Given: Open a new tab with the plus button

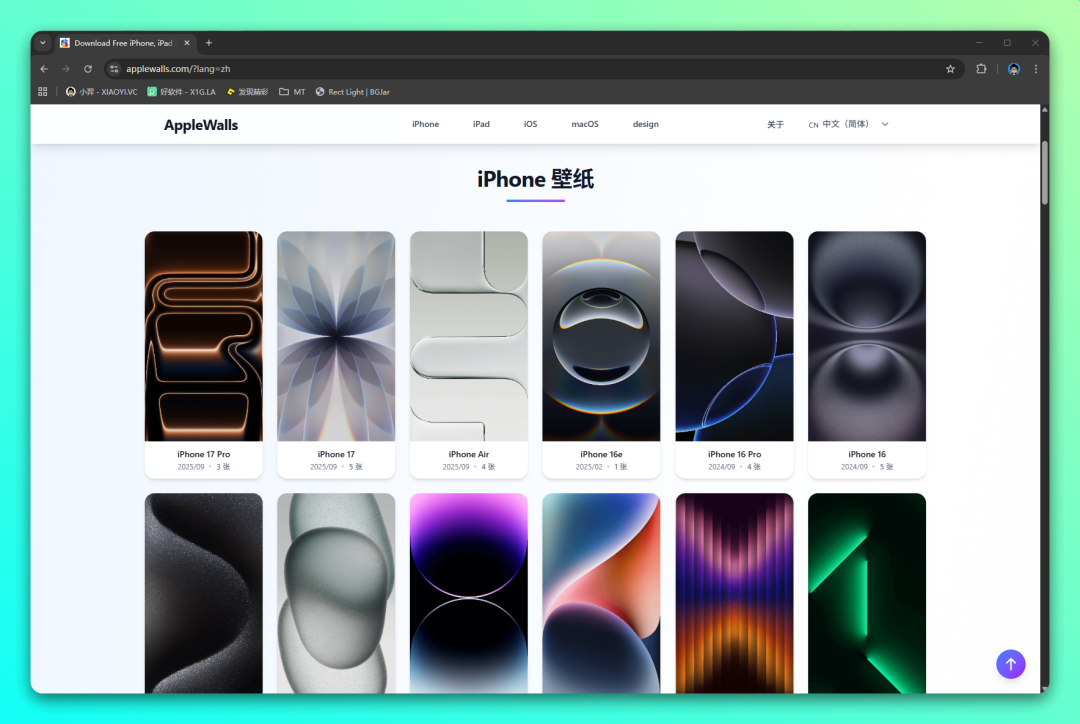Looking at the screenshot, I should click(209, 43).
